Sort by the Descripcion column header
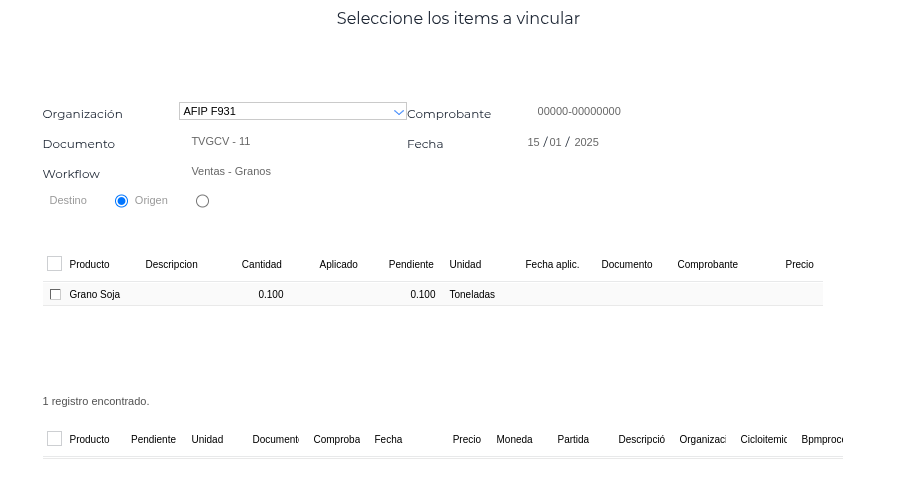The image size is (901, 492). coord(171,265)
